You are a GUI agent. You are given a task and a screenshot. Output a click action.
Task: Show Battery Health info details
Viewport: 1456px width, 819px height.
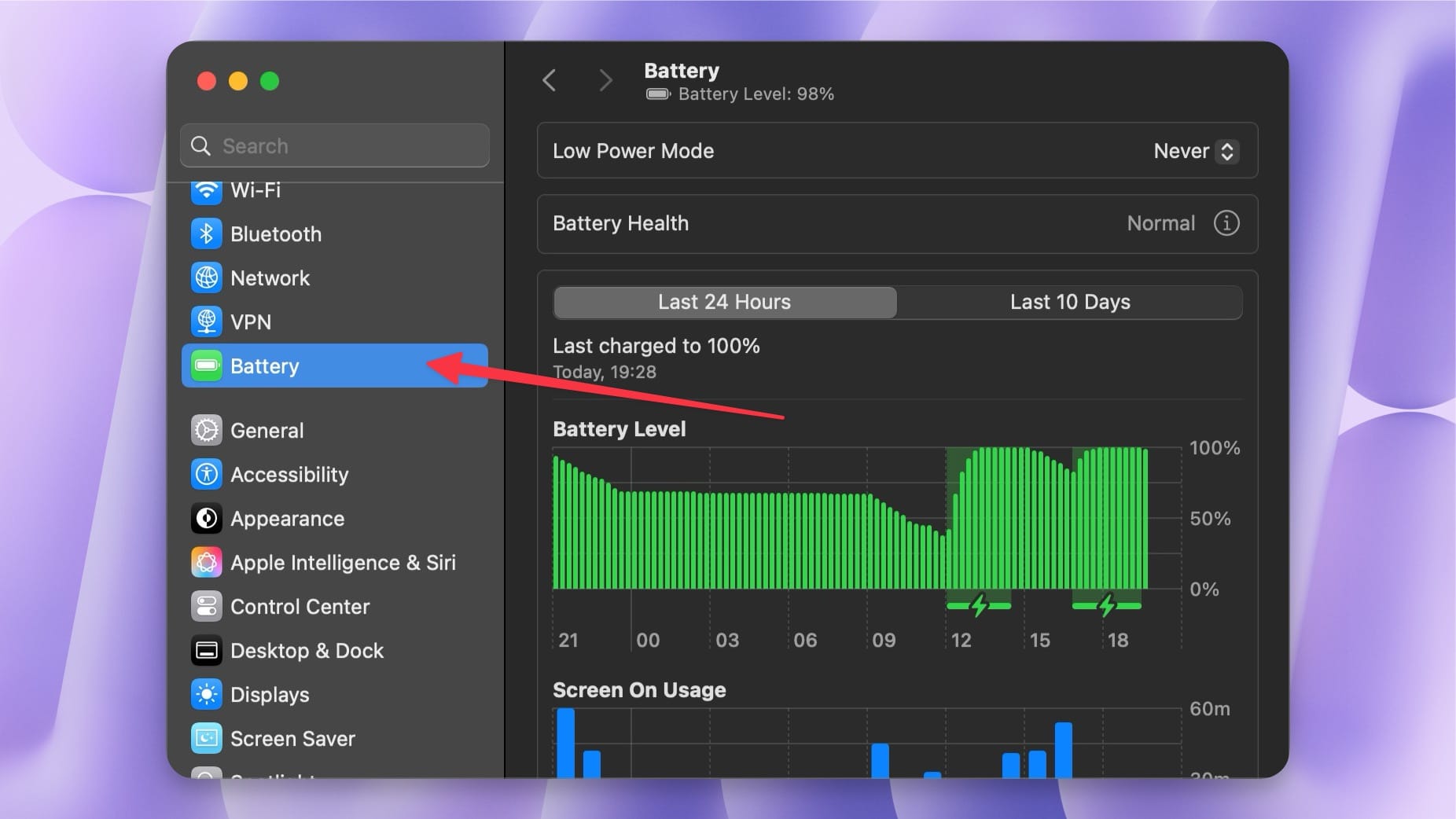(x=1226, y=223)
